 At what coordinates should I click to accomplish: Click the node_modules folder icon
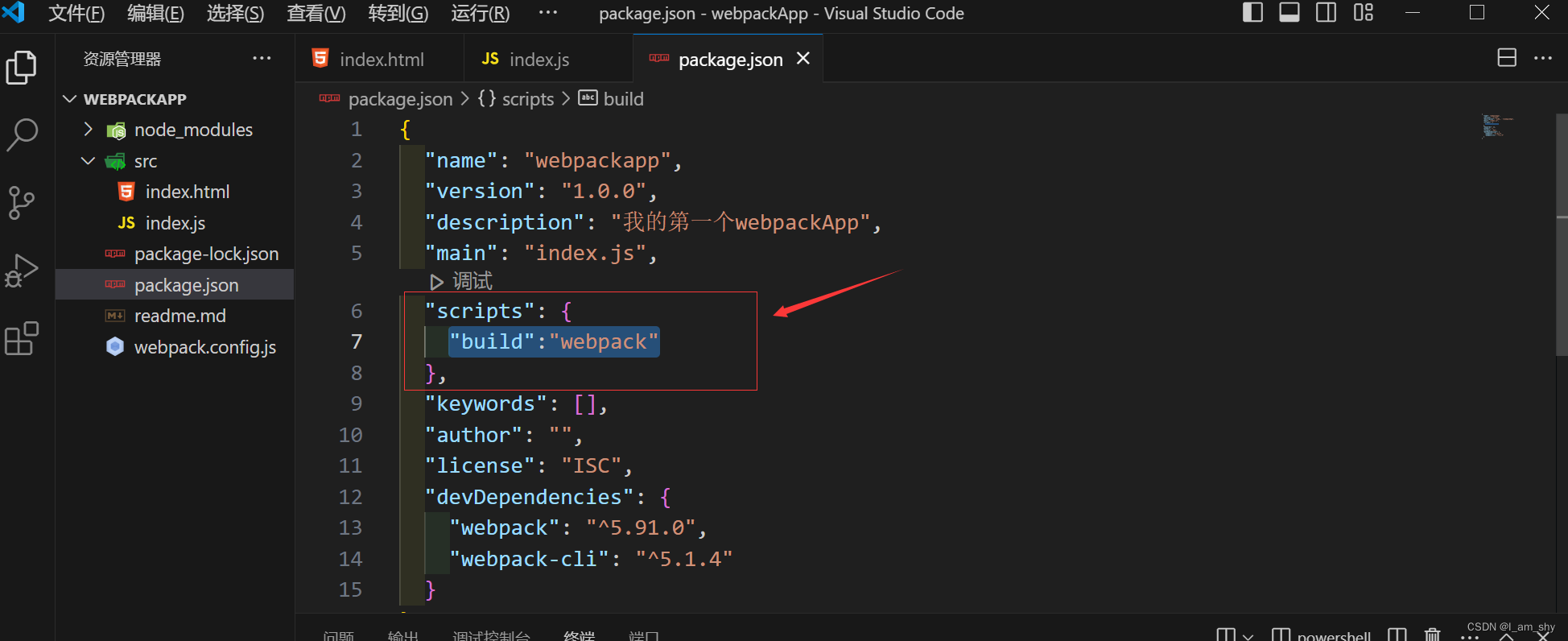click(x=116, y=130)
